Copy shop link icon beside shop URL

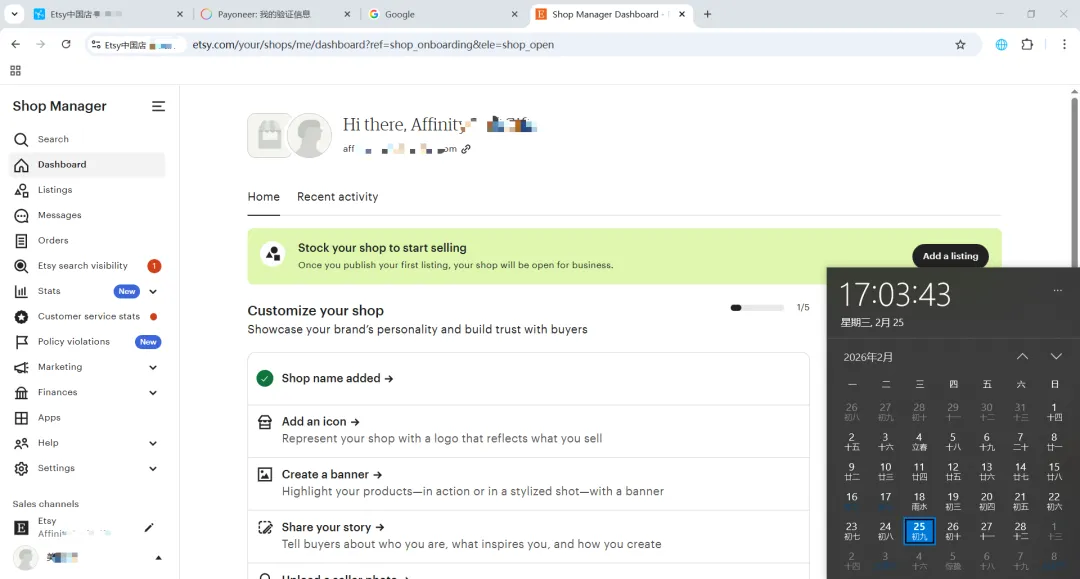[466, 149]
